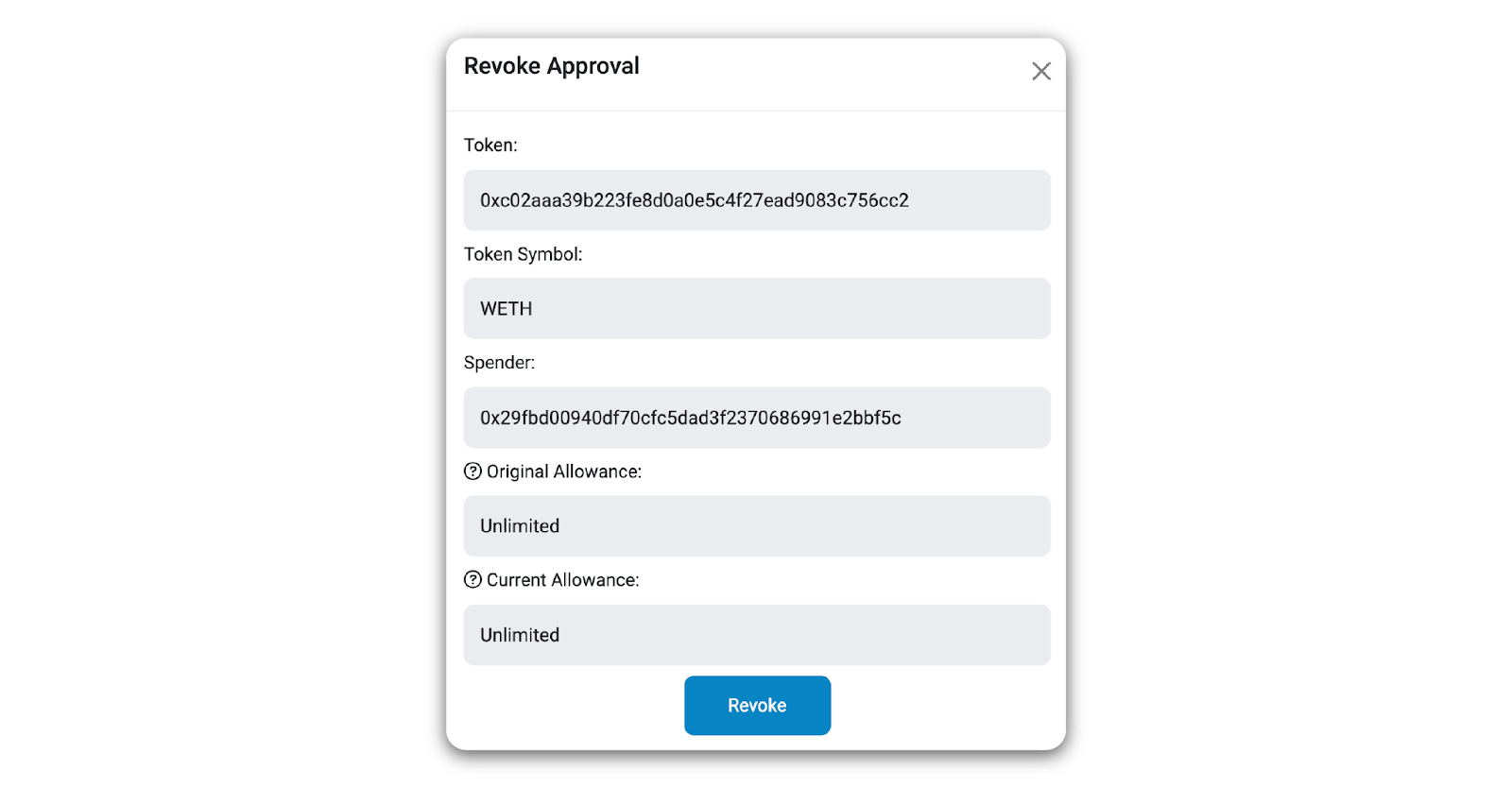Click the Spender: label
This screenshot has height=788, width=1512.
point(499,363)
